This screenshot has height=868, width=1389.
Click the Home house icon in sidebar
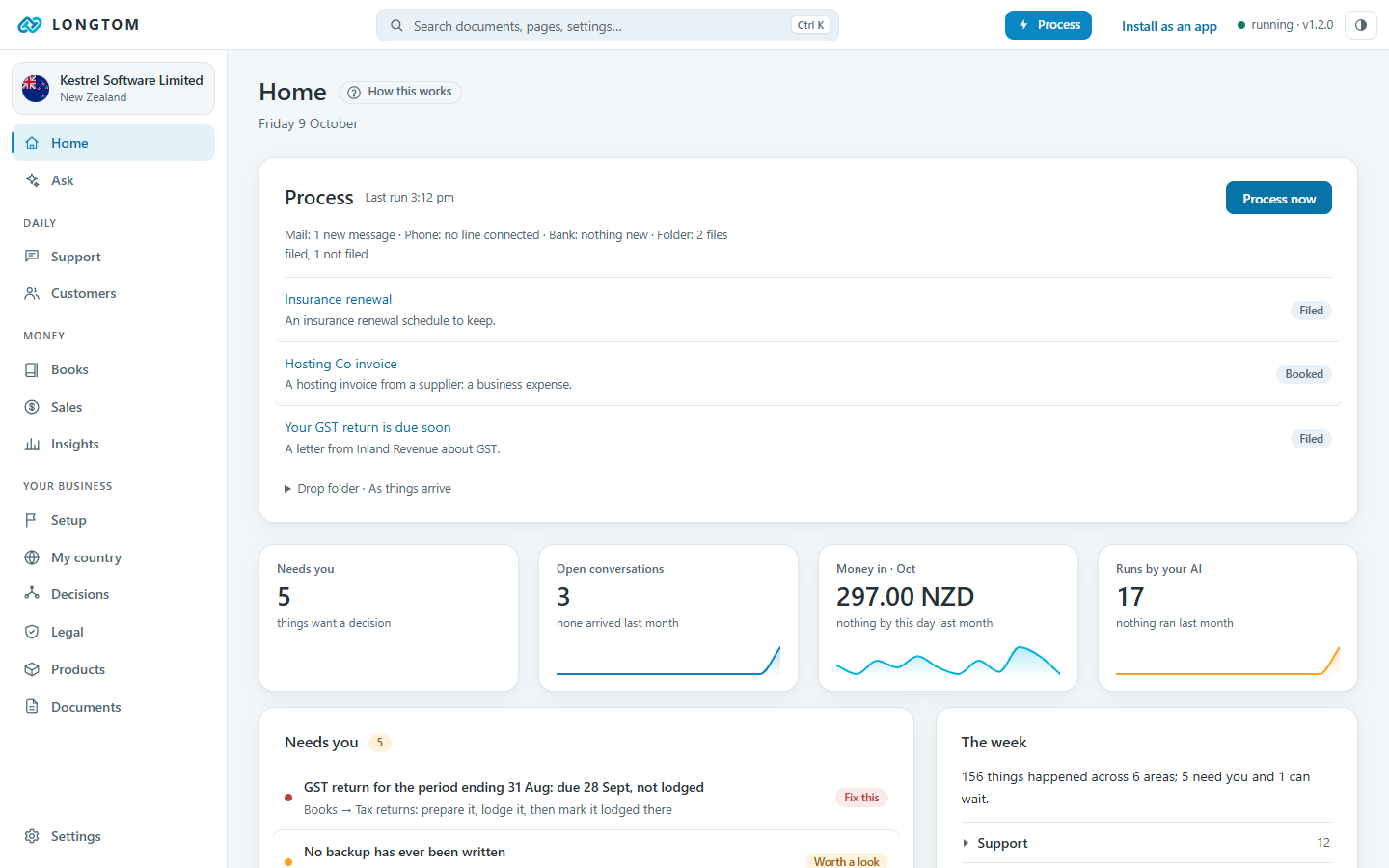pyautogui.click(x=32, y=143)
